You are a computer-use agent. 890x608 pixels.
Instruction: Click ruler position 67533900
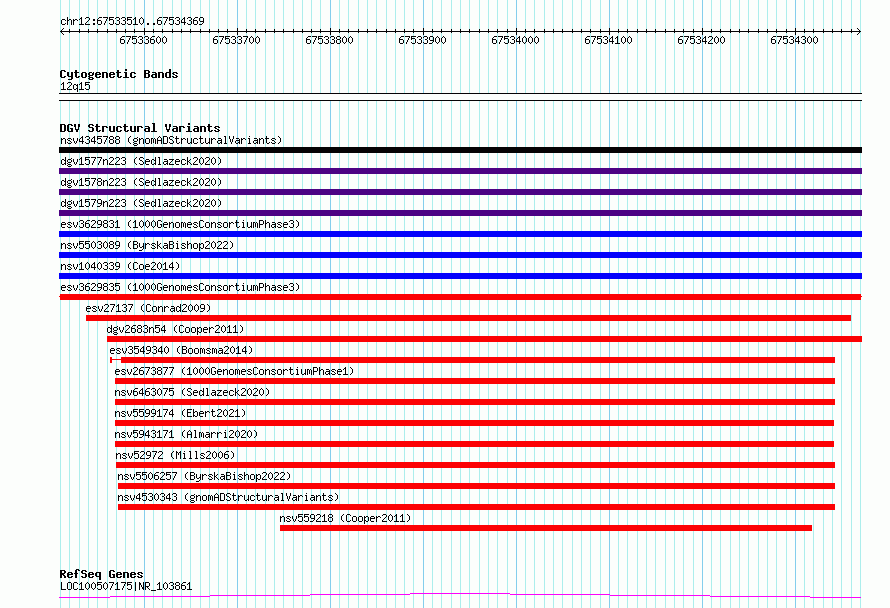tap(422, 40)
